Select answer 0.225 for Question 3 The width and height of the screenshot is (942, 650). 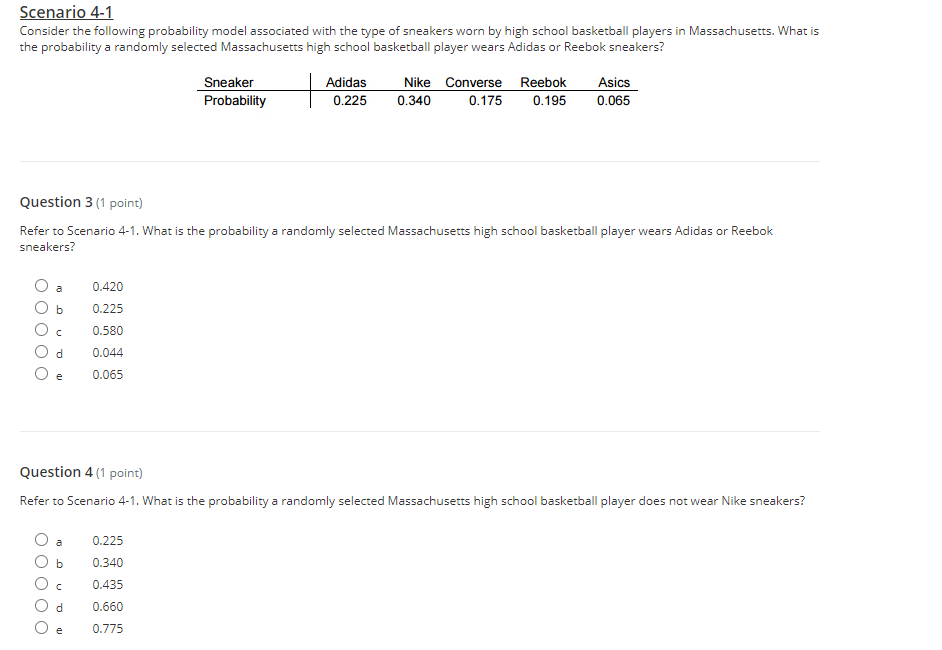[41, 307]
